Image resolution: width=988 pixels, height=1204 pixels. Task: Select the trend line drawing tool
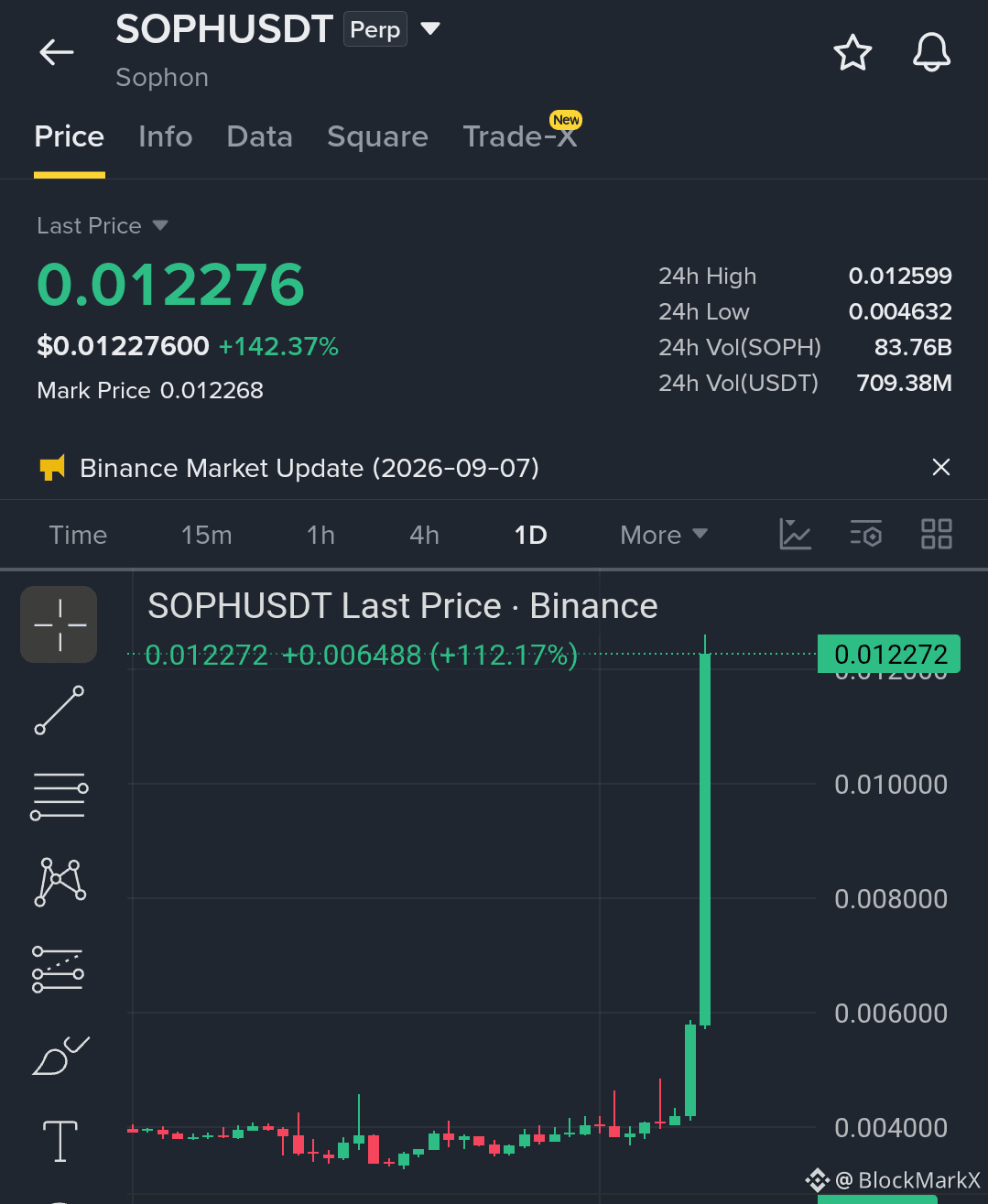60,710
